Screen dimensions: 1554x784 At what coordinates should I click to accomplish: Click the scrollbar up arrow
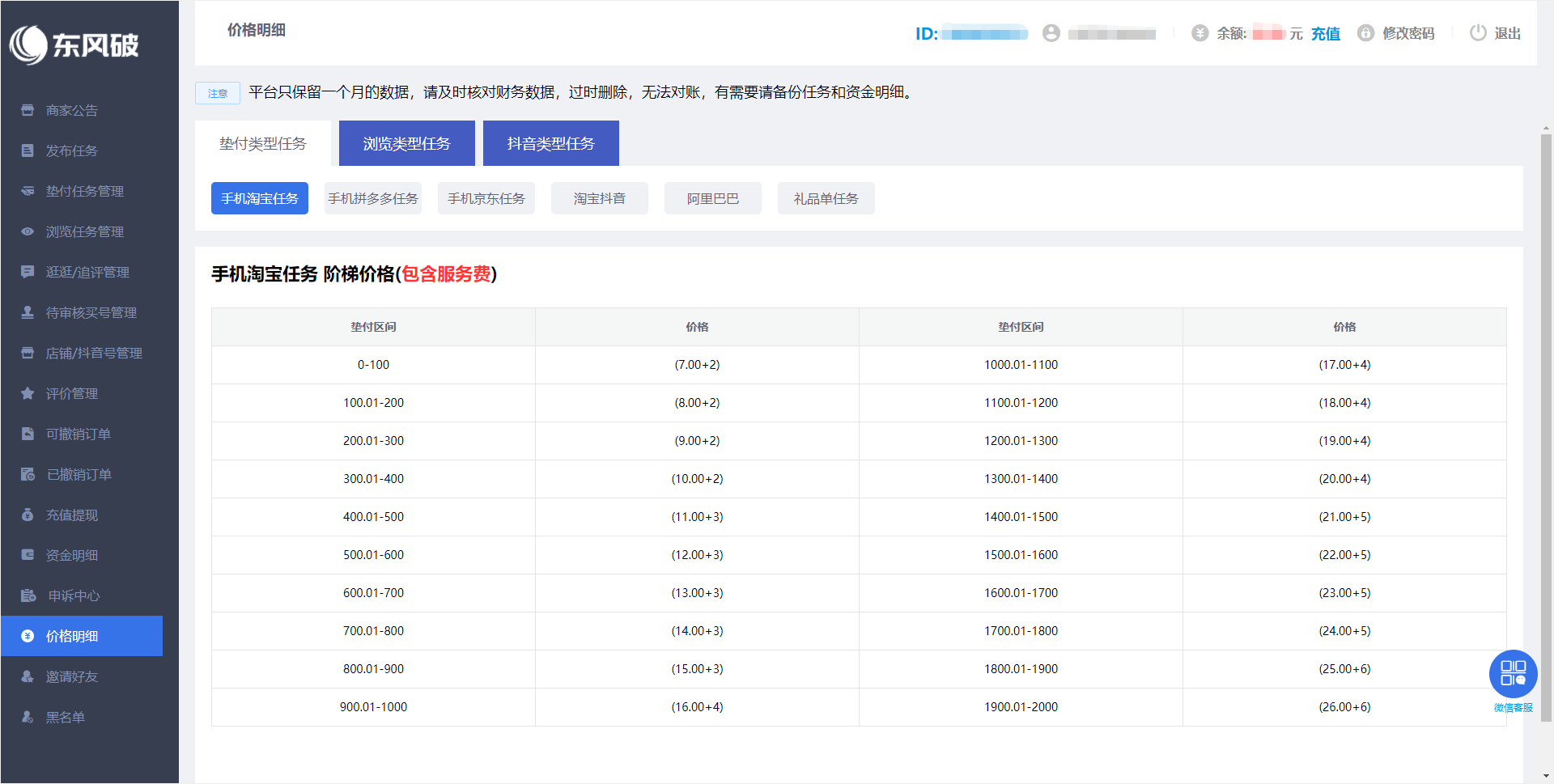pos(1546,128)
